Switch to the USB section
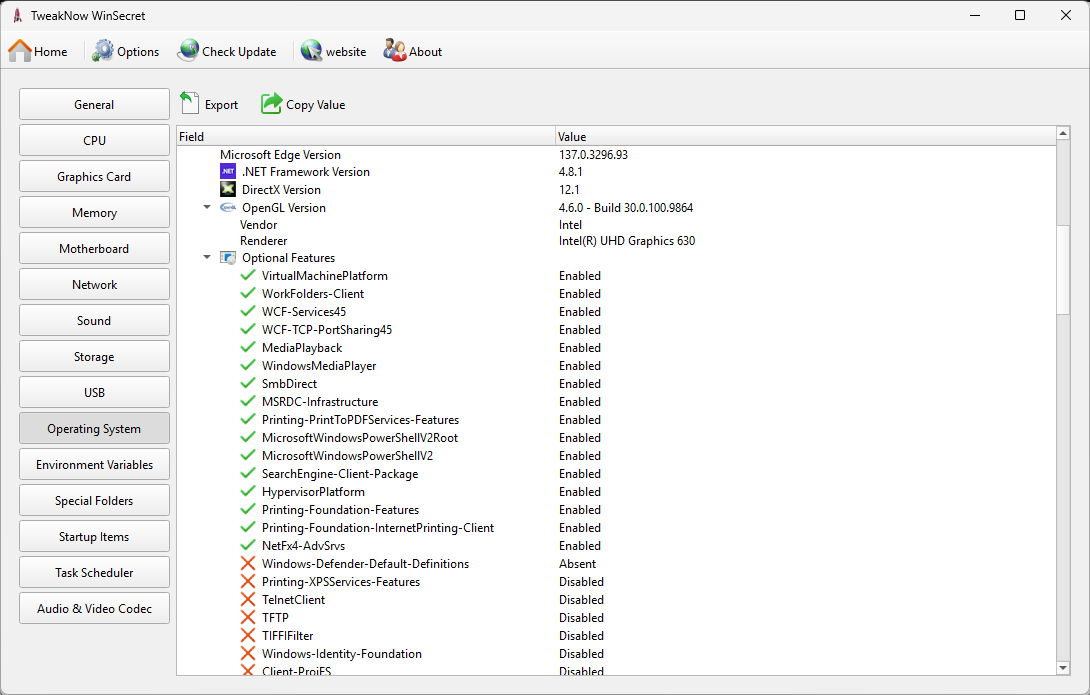This screenshot has width=1090, height=695. pyautogui.click(x=95, y=393)
